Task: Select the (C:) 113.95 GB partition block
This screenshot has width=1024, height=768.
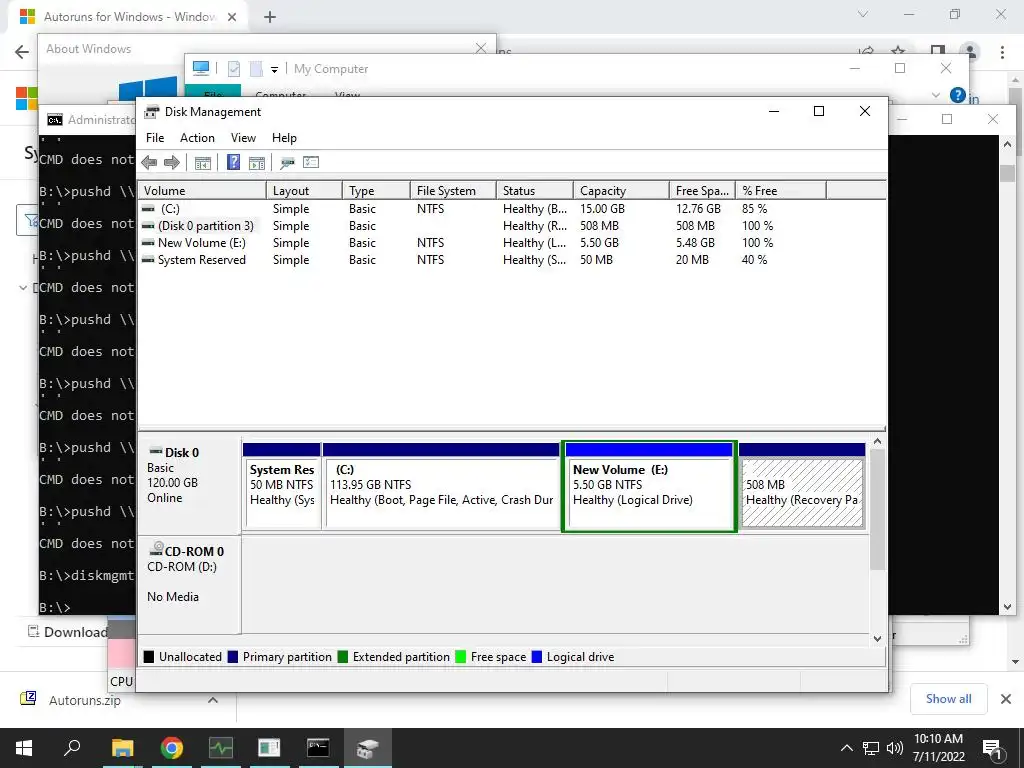Action: (441, 486)
